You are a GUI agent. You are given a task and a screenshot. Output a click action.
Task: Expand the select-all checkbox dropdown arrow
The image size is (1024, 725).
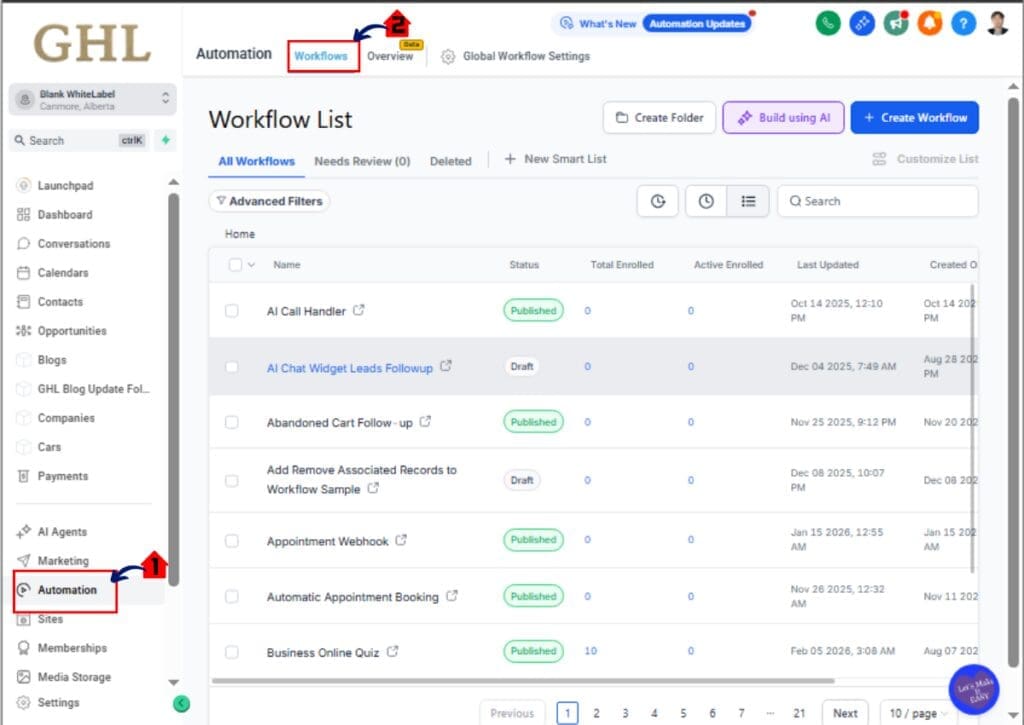pos(251,265)
